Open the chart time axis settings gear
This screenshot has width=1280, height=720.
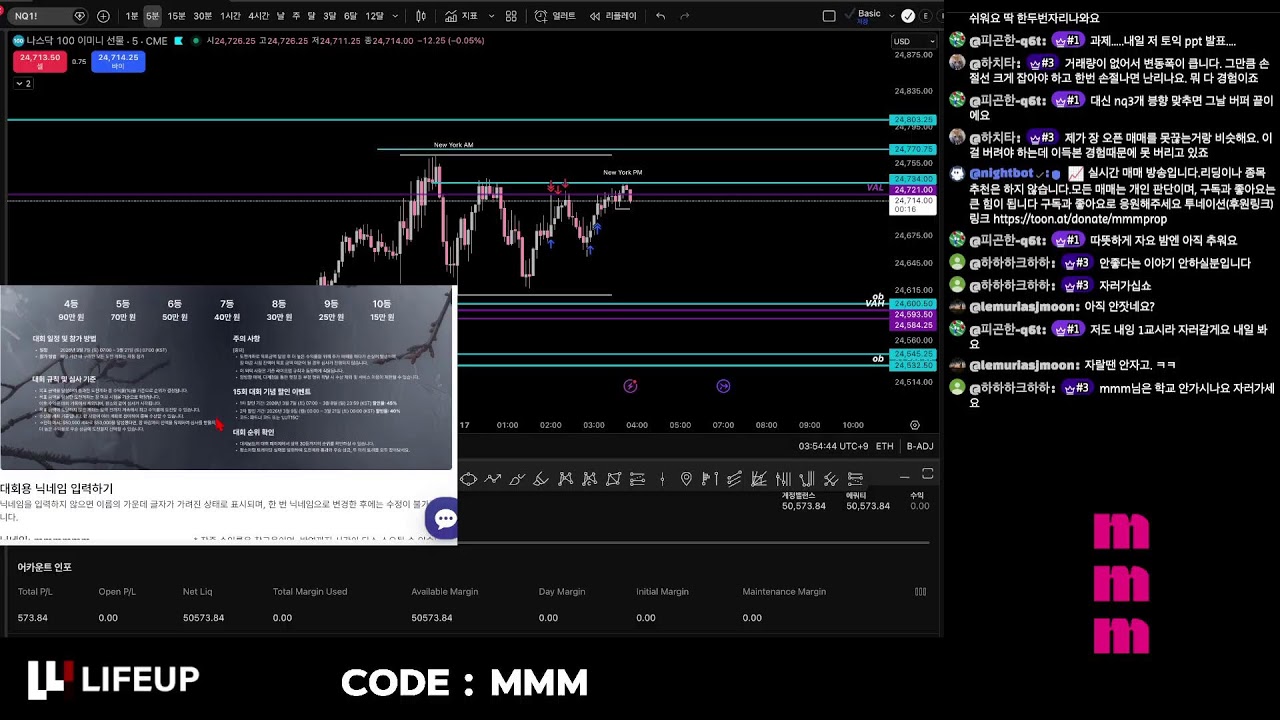click(x=914, y=425)
